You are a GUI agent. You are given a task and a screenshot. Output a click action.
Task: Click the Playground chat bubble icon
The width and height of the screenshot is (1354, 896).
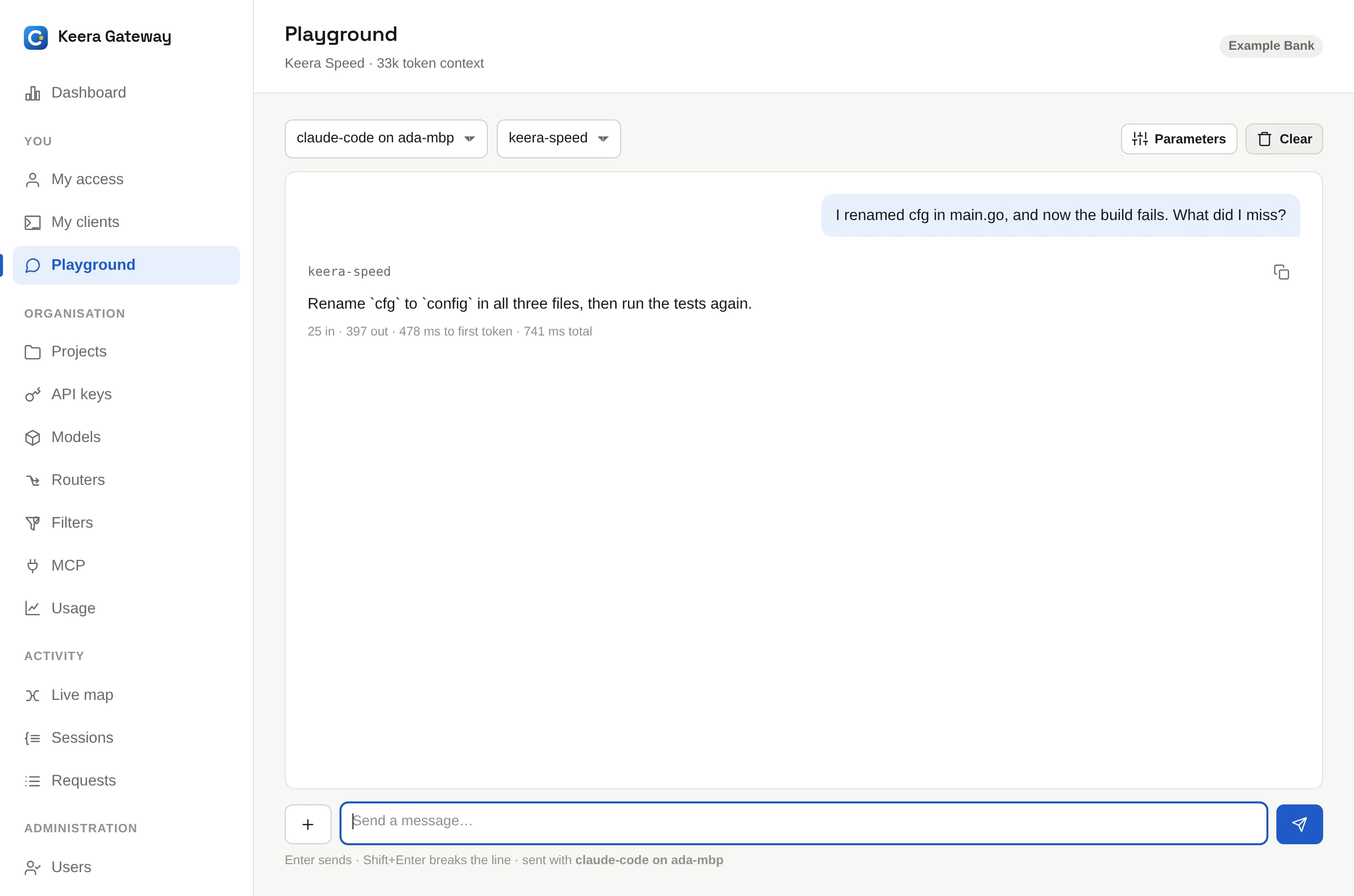pos(32,265)
